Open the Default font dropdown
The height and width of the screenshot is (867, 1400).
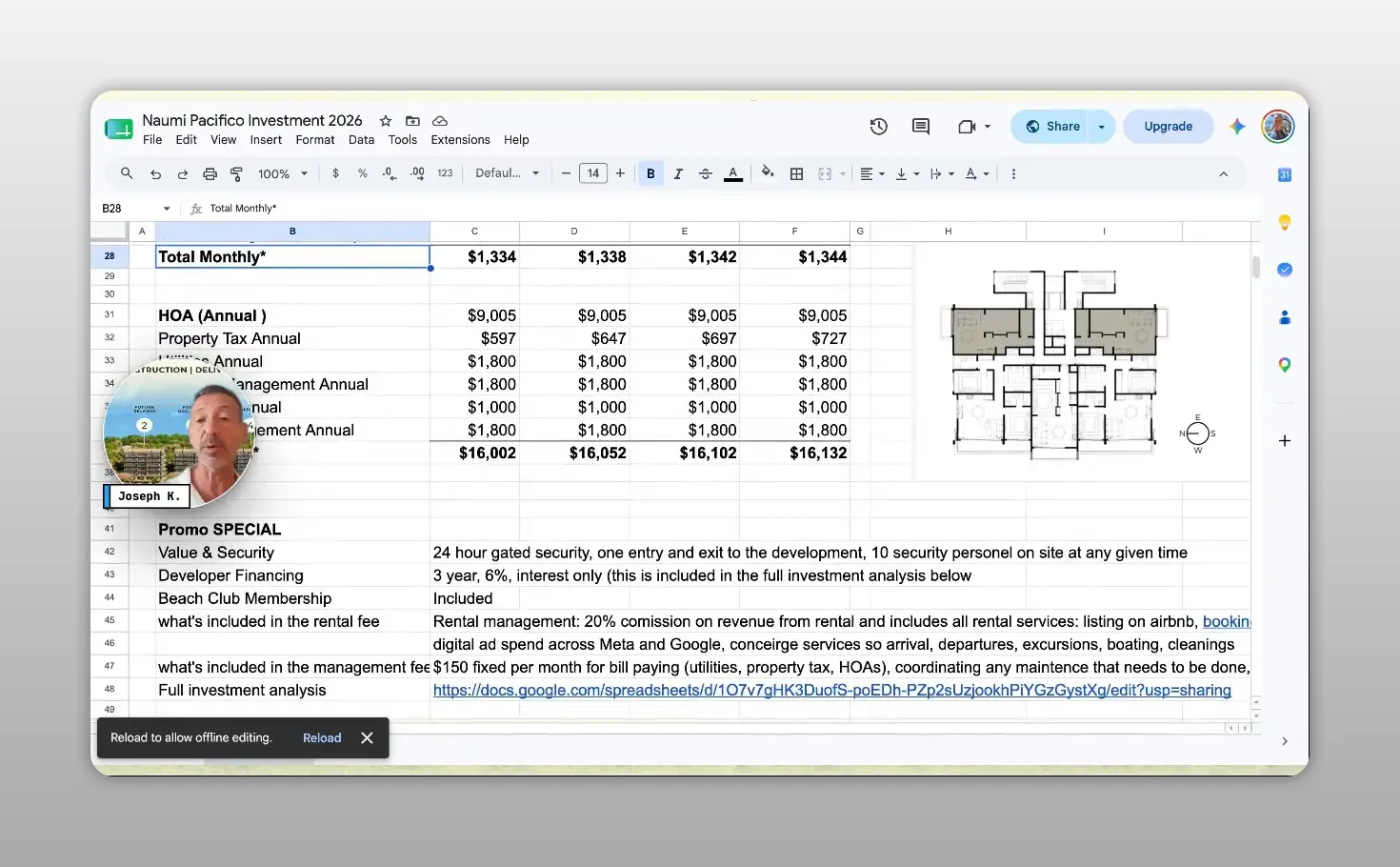point(508,173)
